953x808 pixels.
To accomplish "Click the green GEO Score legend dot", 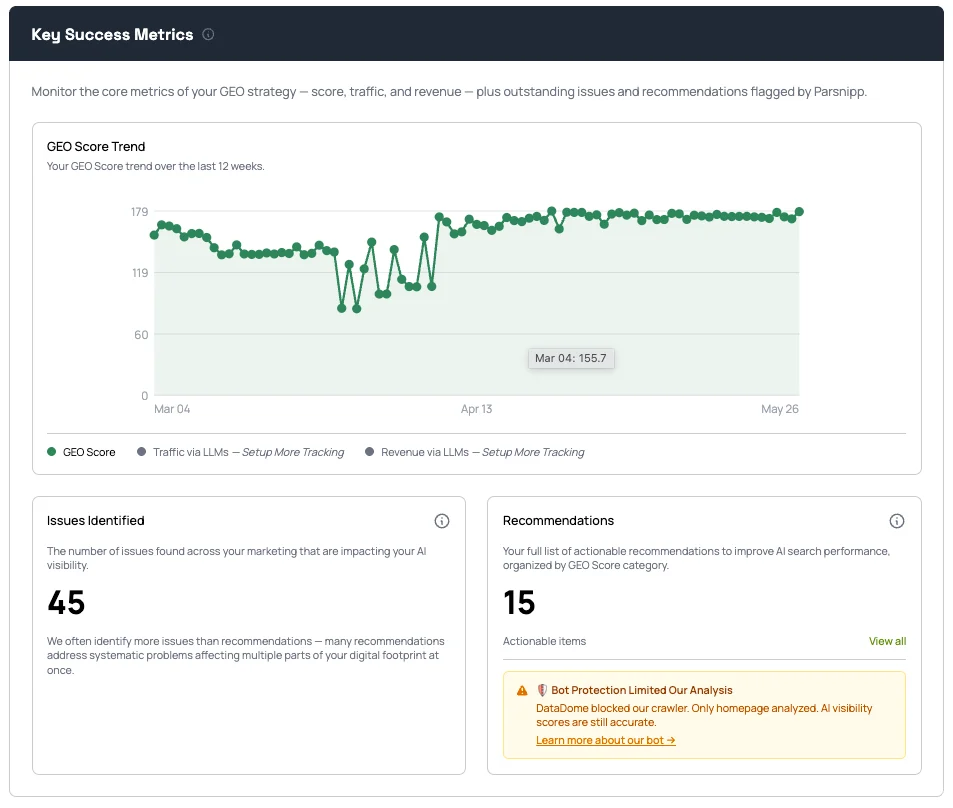I will (52, 452).
